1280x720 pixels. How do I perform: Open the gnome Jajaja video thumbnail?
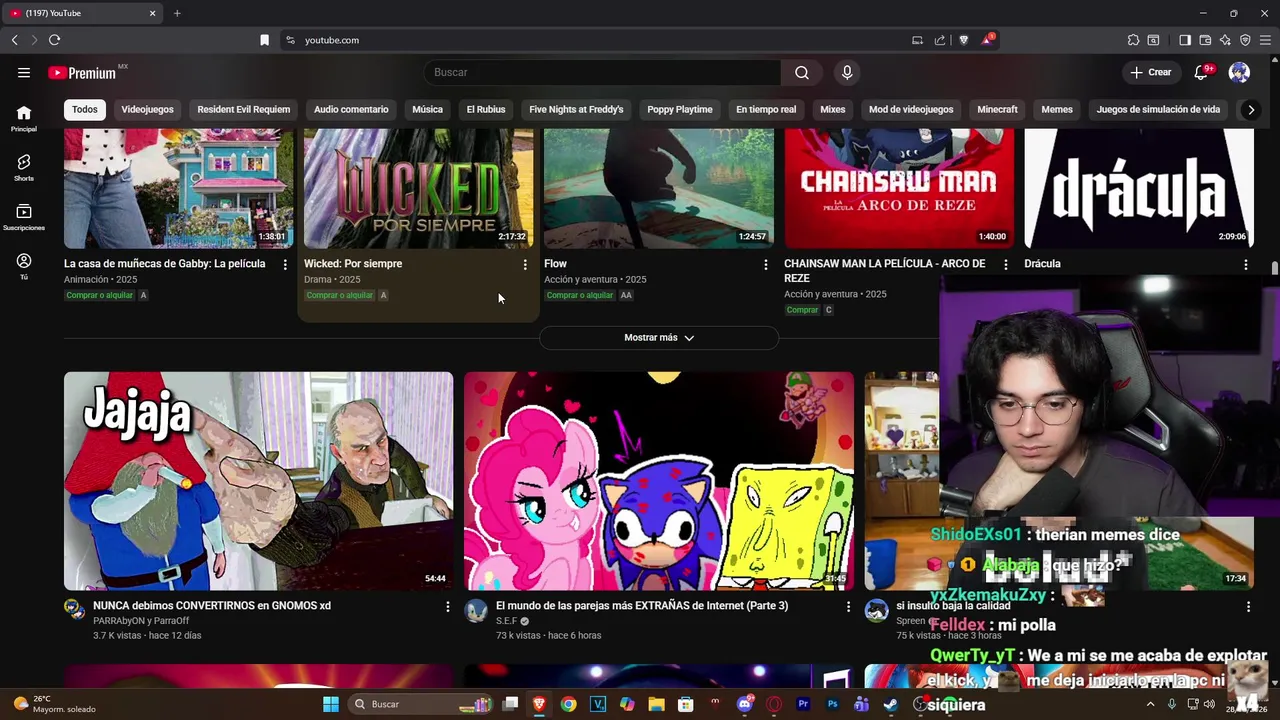258,481
